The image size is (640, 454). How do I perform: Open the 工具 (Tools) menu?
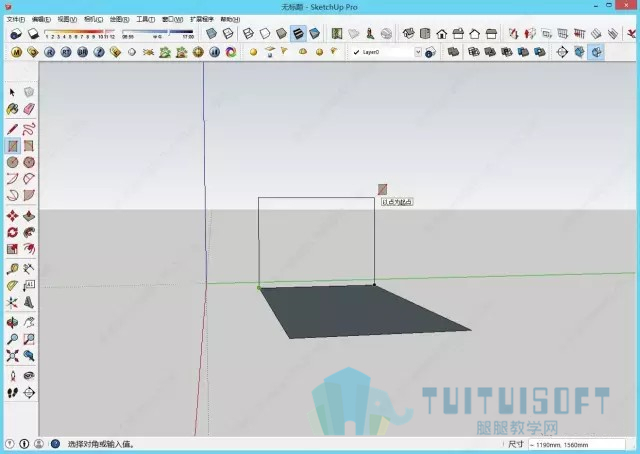pos(145,19)
